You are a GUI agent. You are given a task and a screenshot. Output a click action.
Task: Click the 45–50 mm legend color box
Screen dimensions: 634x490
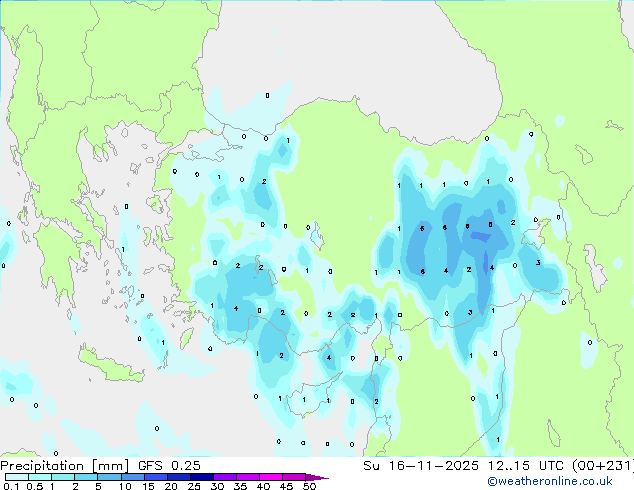click(294, 477)
